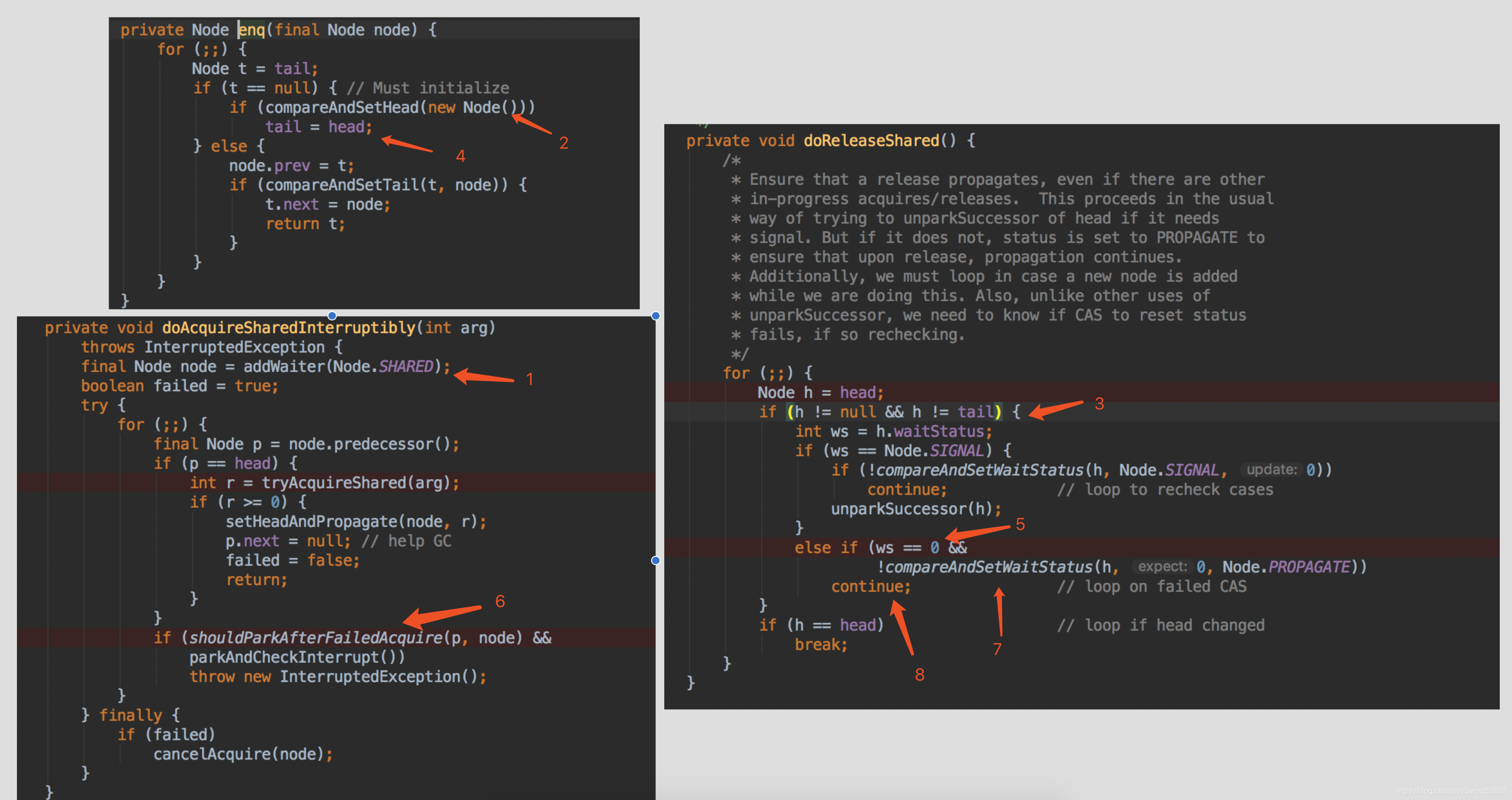Click the 'update:' parameter hint
Screen dimensions: 1512x800
pyautogui.click(x=1271, y=470)
